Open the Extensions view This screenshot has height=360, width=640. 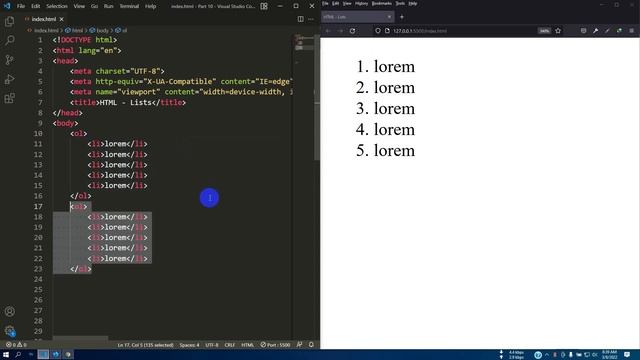point(9,98)
